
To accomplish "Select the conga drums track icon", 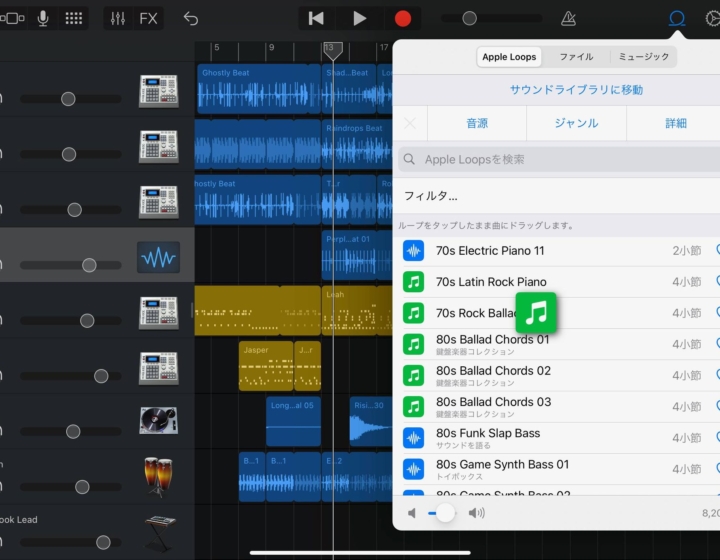I will click(x=158, y=477).
